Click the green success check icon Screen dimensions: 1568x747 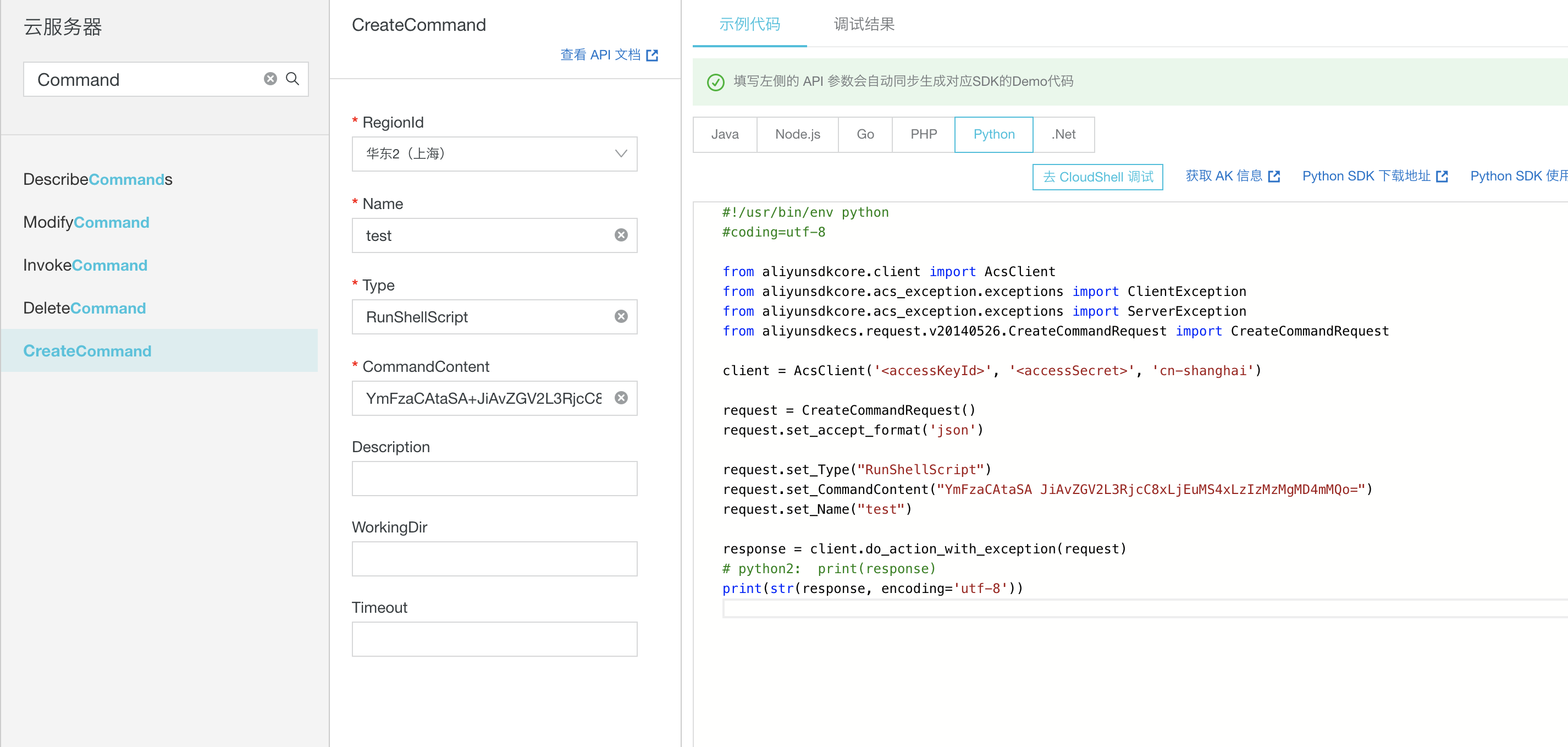716,82
